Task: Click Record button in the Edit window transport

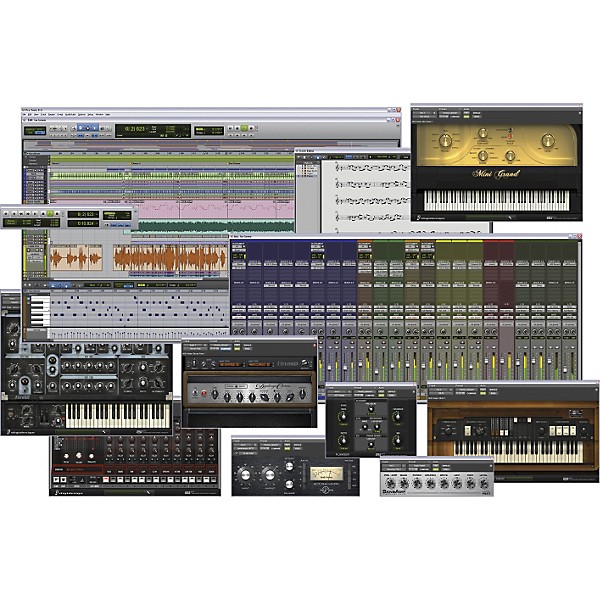Action: (x=251, y=129)
